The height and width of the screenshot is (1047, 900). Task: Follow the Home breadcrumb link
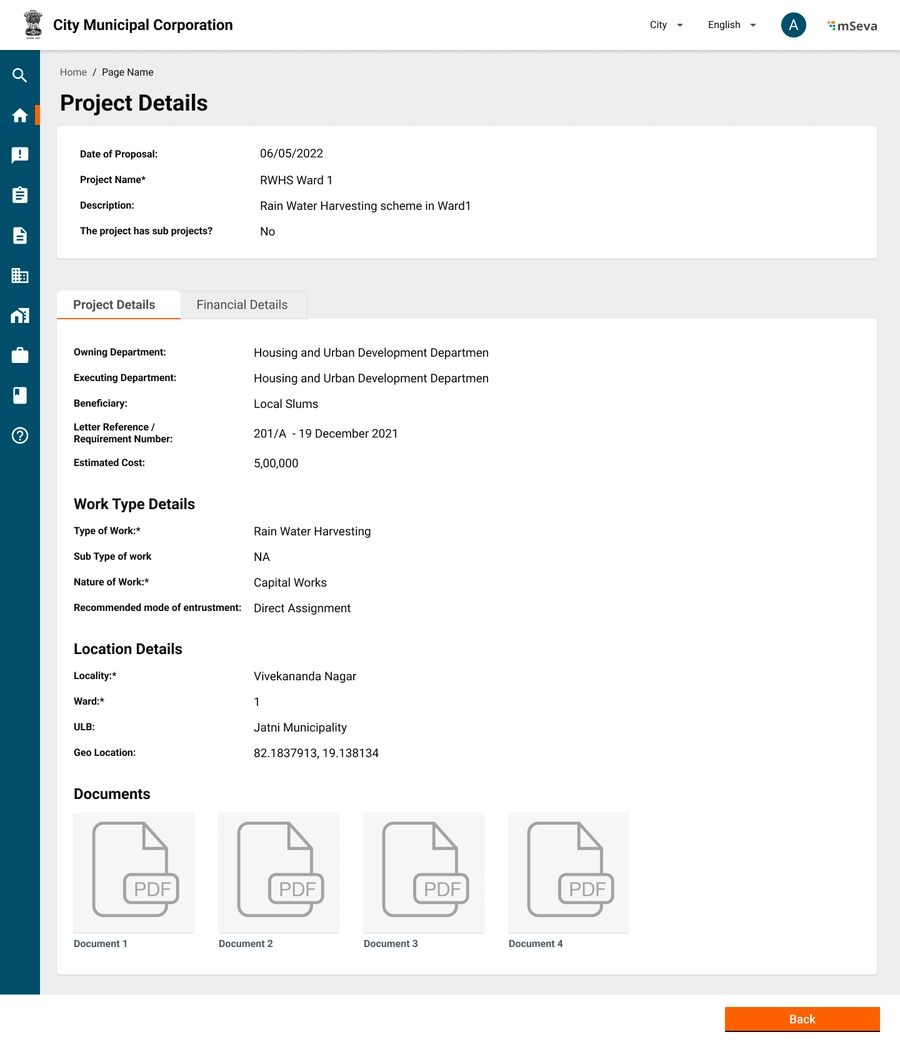73,72
